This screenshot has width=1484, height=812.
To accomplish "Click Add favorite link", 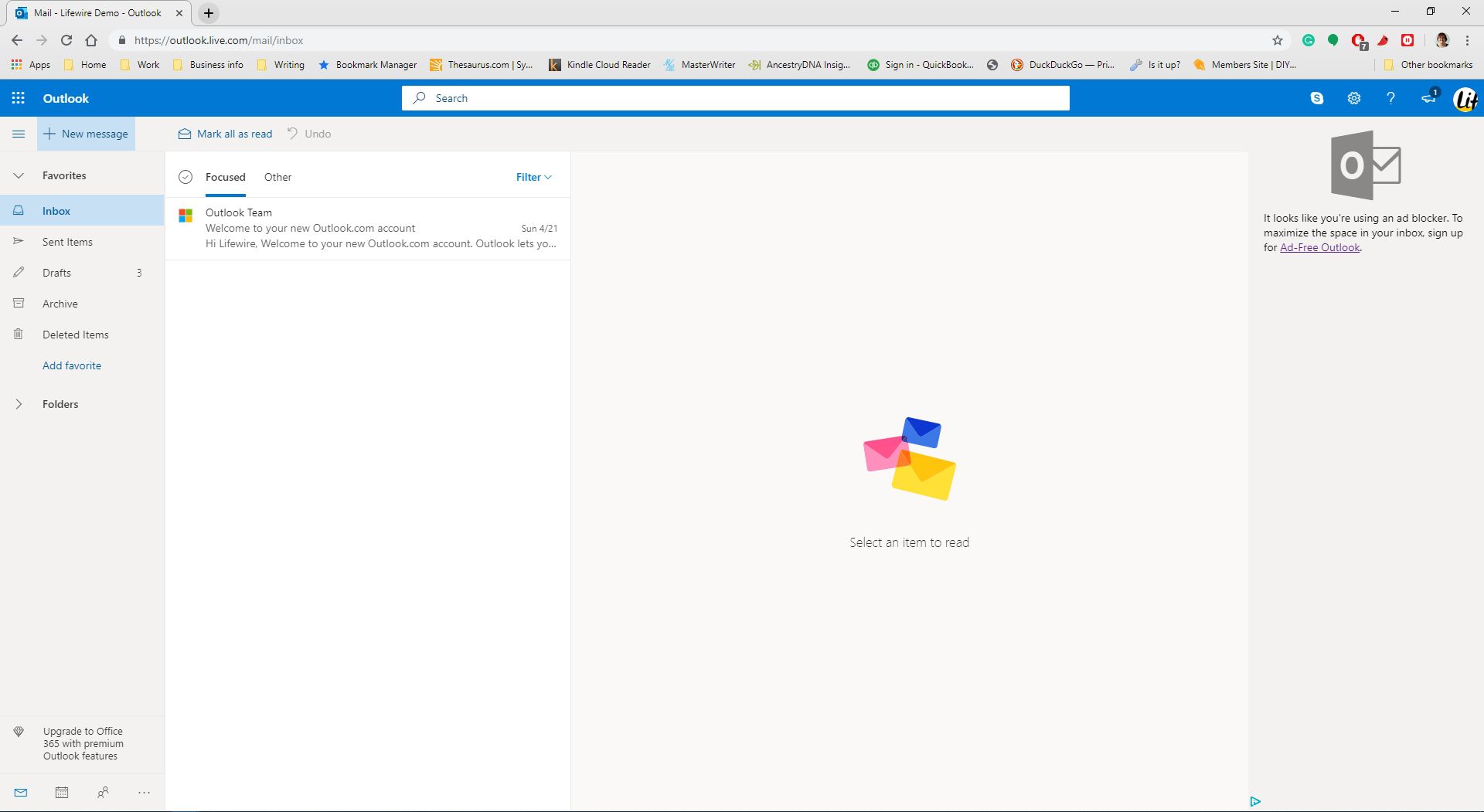I will coord(72,365).
